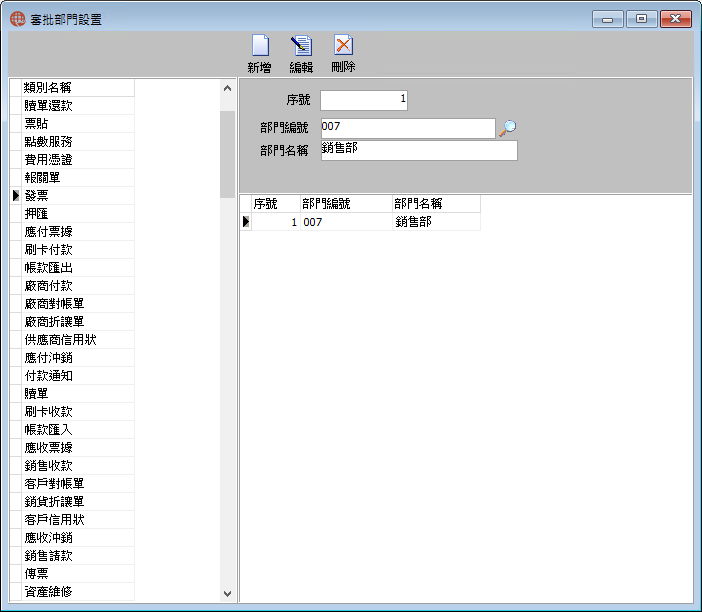Select 帳款匯入 category row
The image size is (702, 612).
click(78, 429)
